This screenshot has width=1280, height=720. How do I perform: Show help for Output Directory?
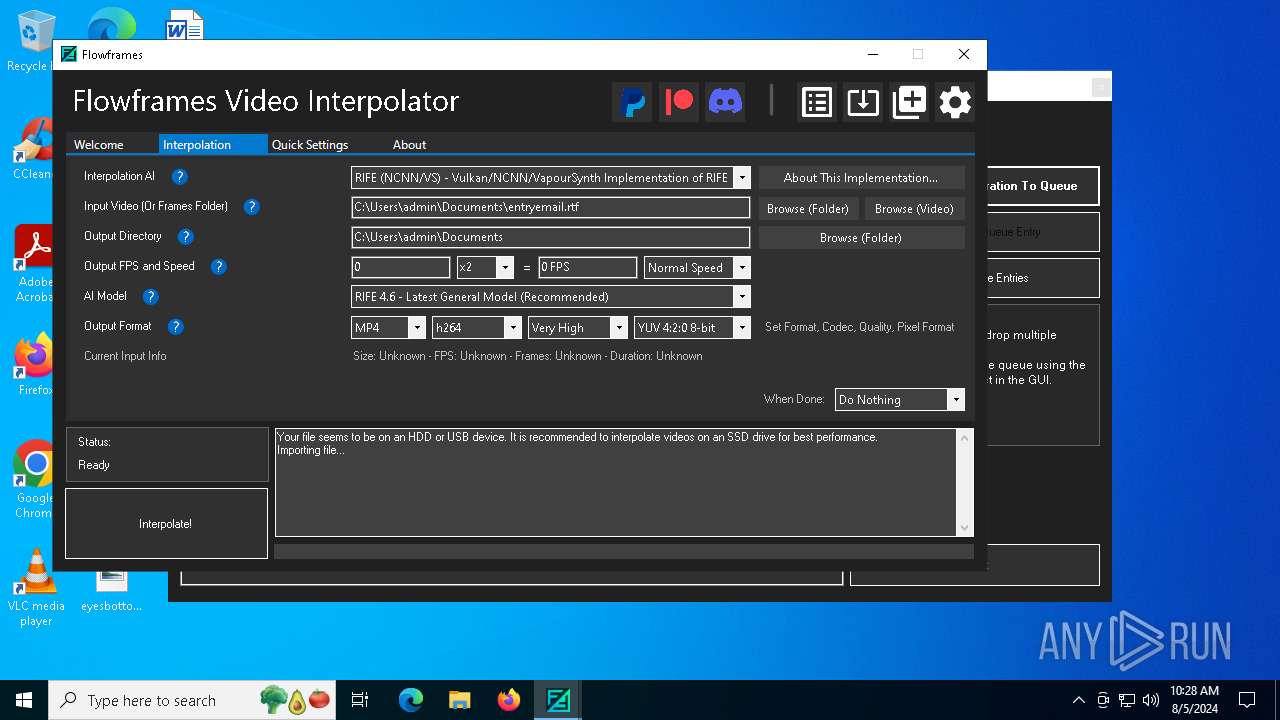[x=185, y=237]
